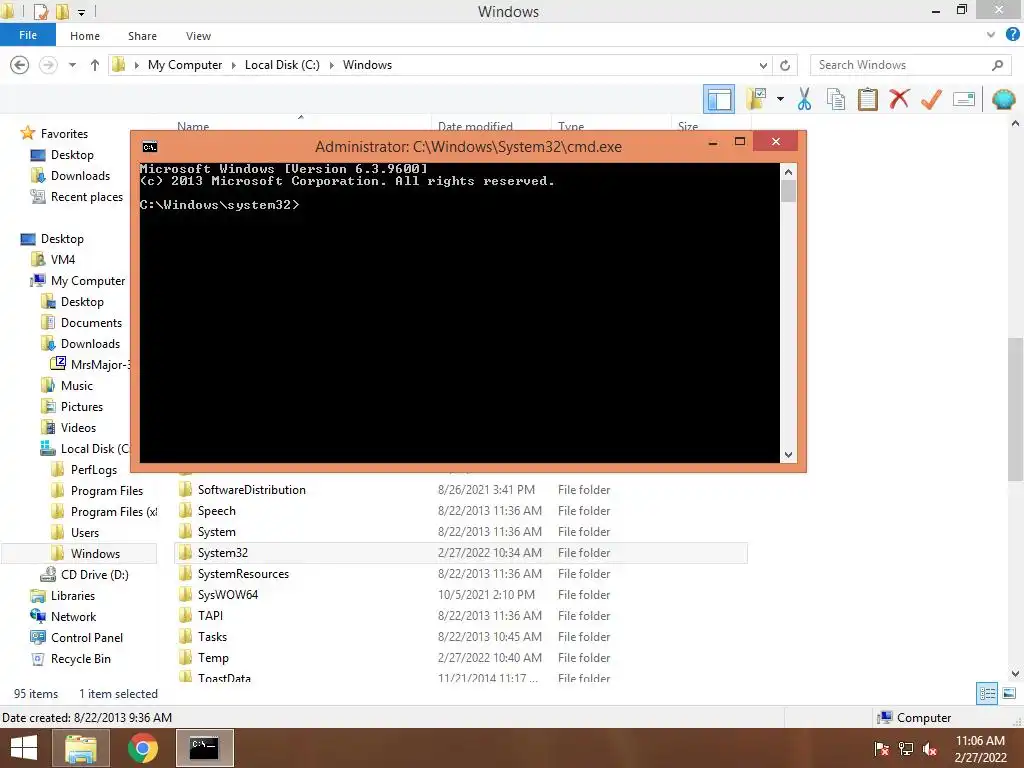This screenshot has width=1024, height=768.
Task: Open the Share ribbon tab
Action: [142, 36]
